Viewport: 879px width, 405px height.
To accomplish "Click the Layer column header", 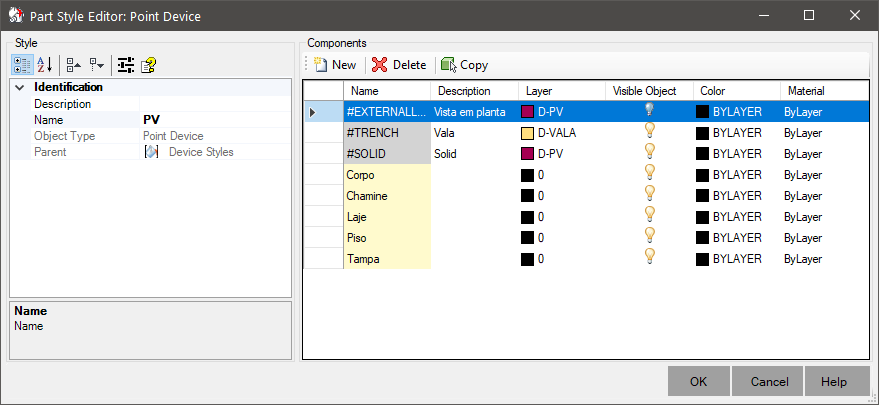I will pyautogui.click(x=562, y=91).
